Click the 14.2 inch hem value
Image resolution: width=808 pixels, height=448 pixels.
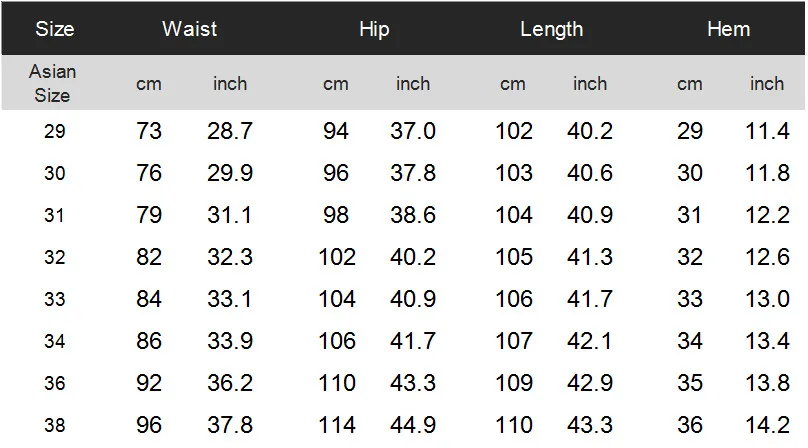(x=767, y=425)
